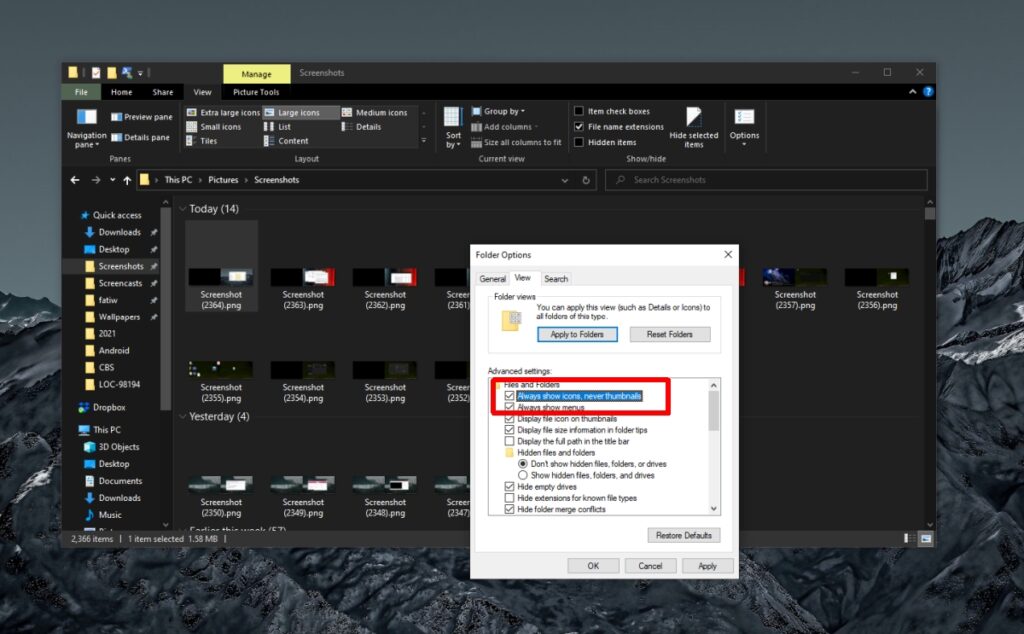
Task: Click the Hide selected items icon
Action: 693,118
